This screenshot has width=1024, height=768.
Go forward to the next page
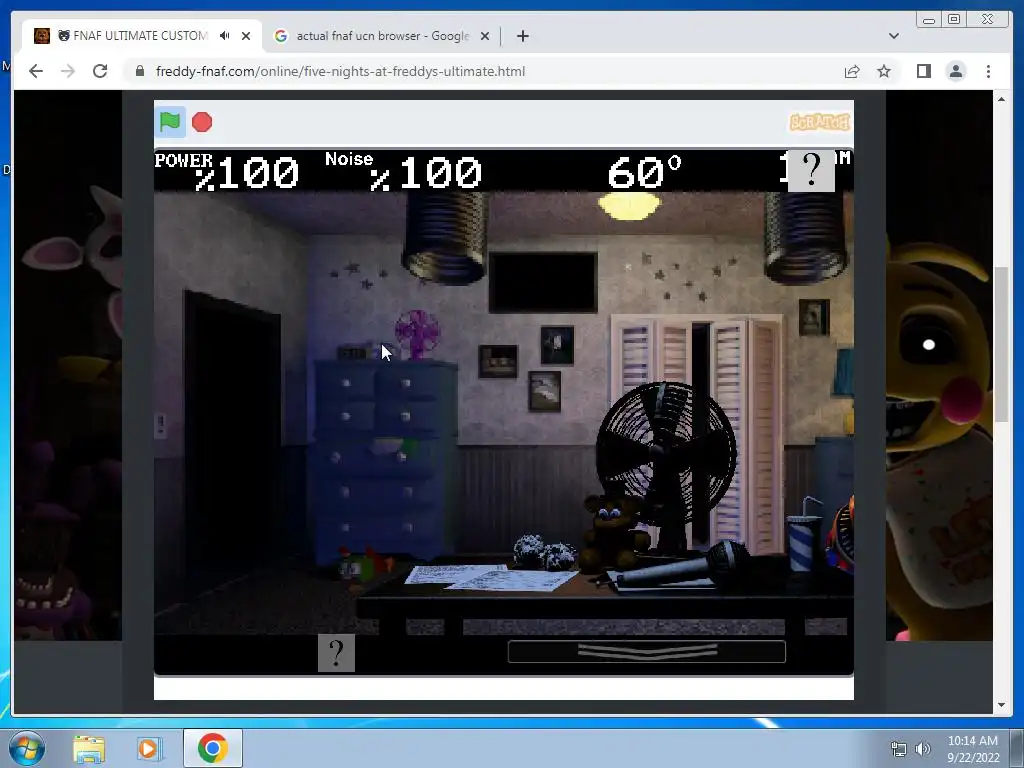[68, 71]
